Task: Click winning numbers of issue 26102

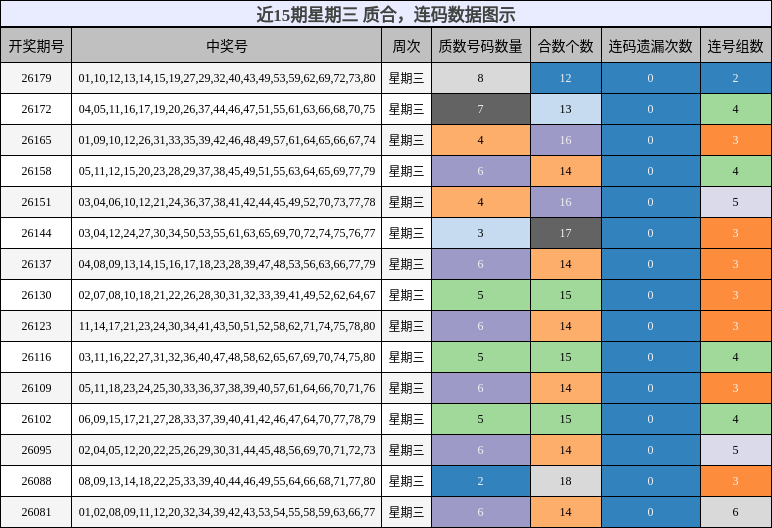Action: [x=226, y=419]
